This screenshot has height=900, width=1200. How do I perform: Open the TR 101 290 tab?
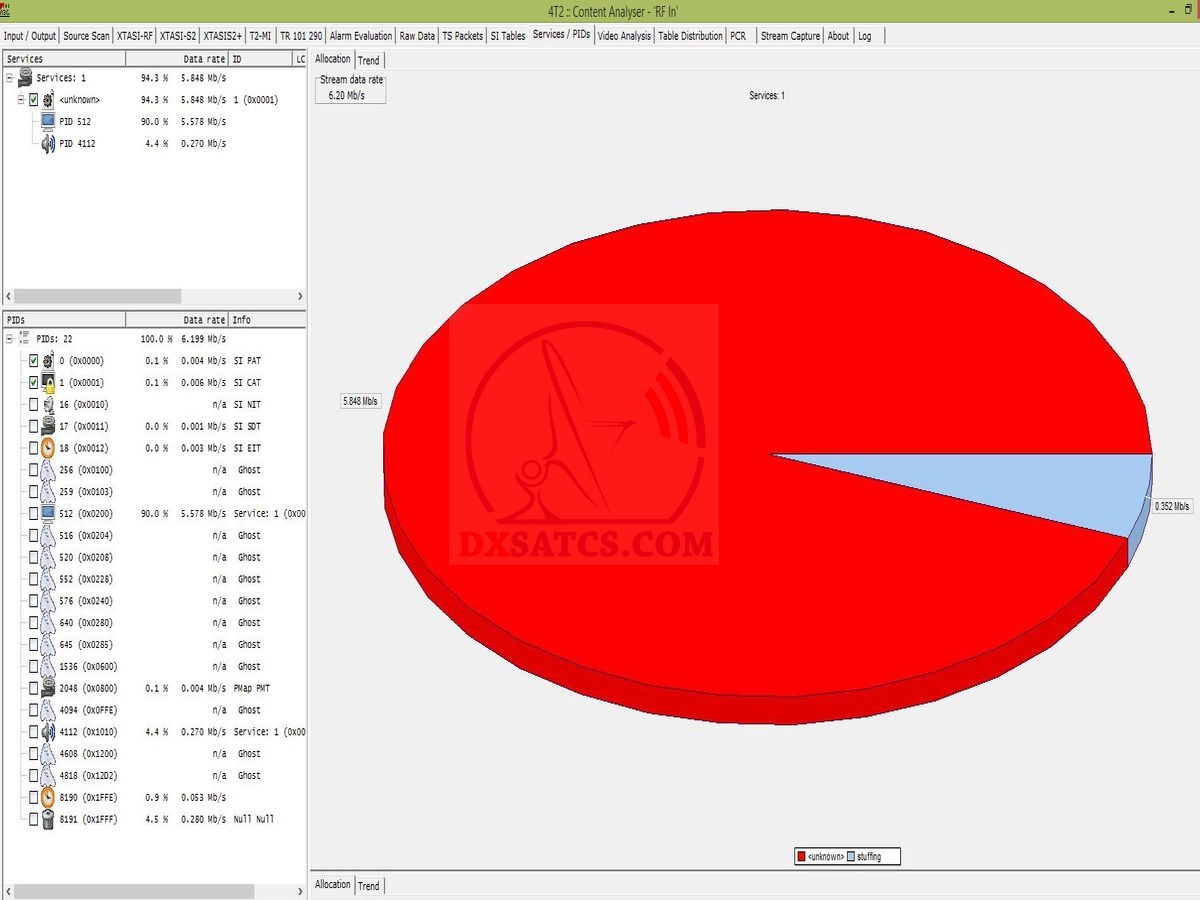[301, 36]
